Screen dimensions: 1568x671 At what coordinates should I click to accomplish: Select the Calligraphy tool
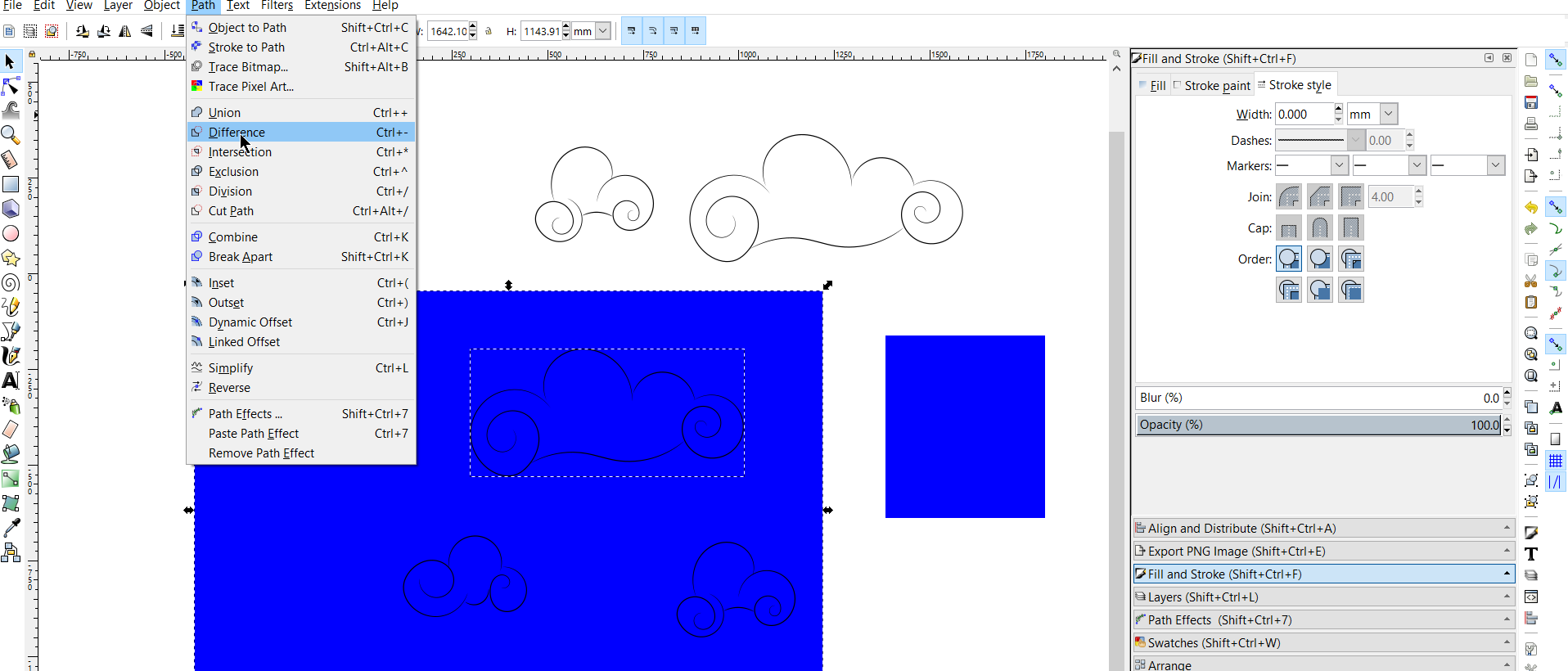pyautogui.click(x=10, y=356)
